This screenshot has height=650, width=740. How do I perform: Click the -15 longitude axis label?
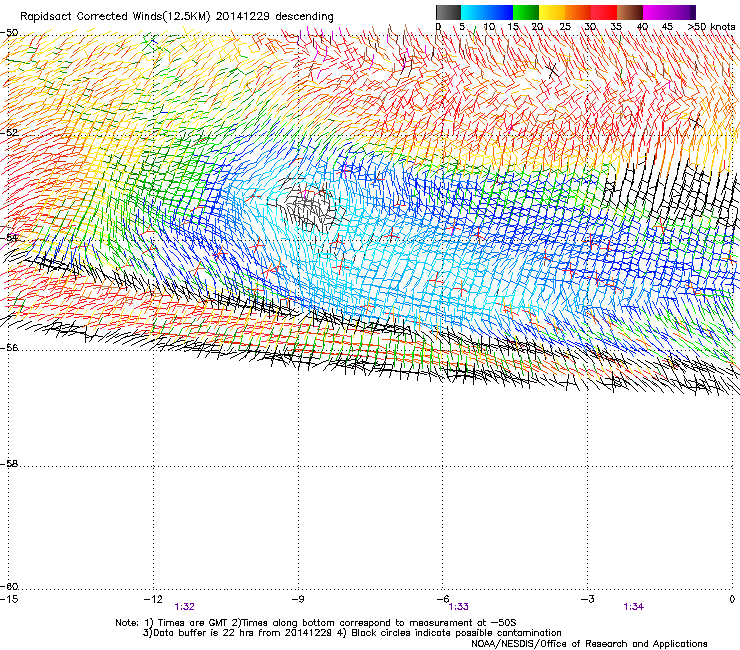click(x=9, y=599)
